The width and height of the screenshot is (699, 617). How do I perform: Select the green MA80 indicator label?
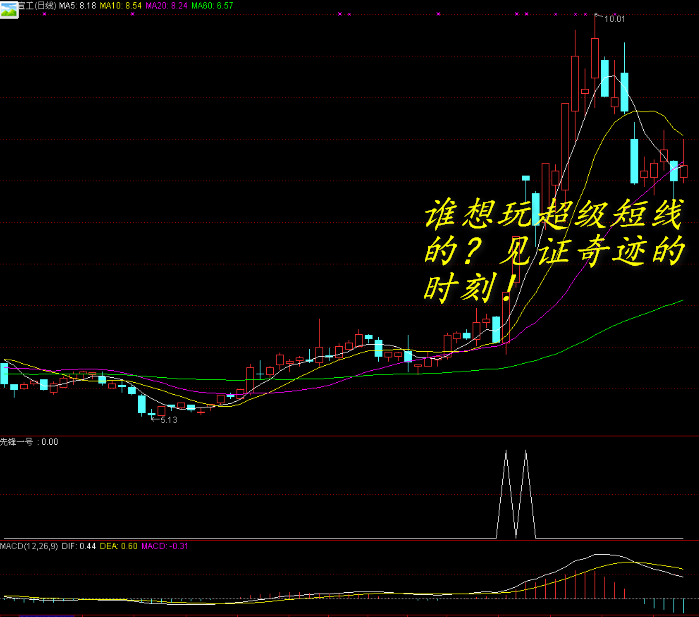(x=212, y=6)
